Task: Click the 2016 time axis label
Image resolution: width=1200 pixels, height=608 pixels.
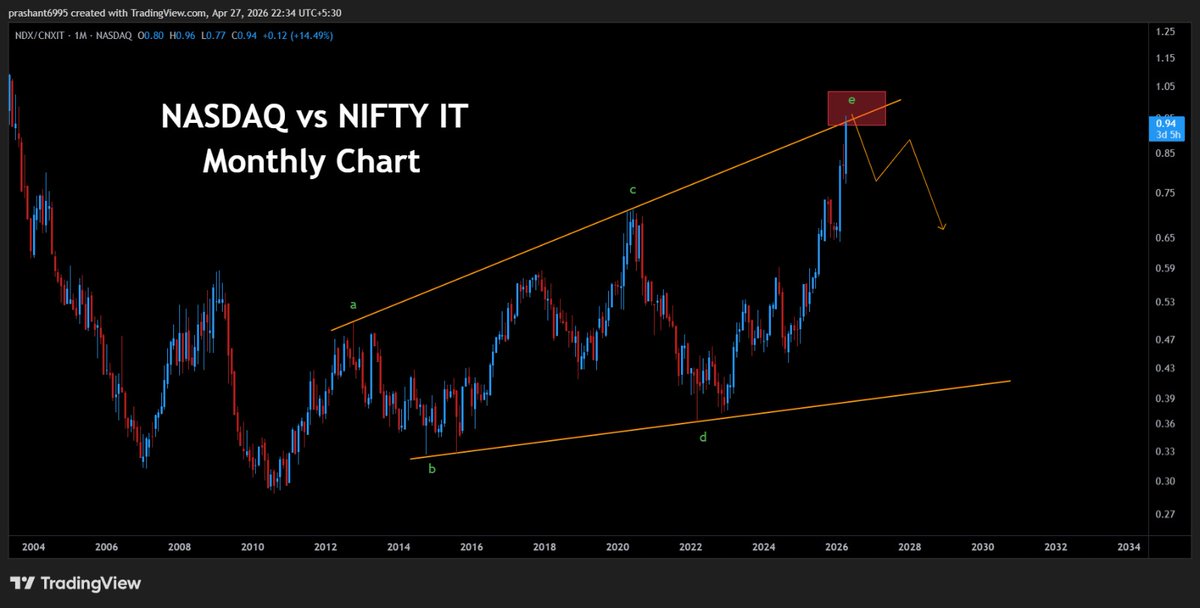Action: tap(472, 547)
